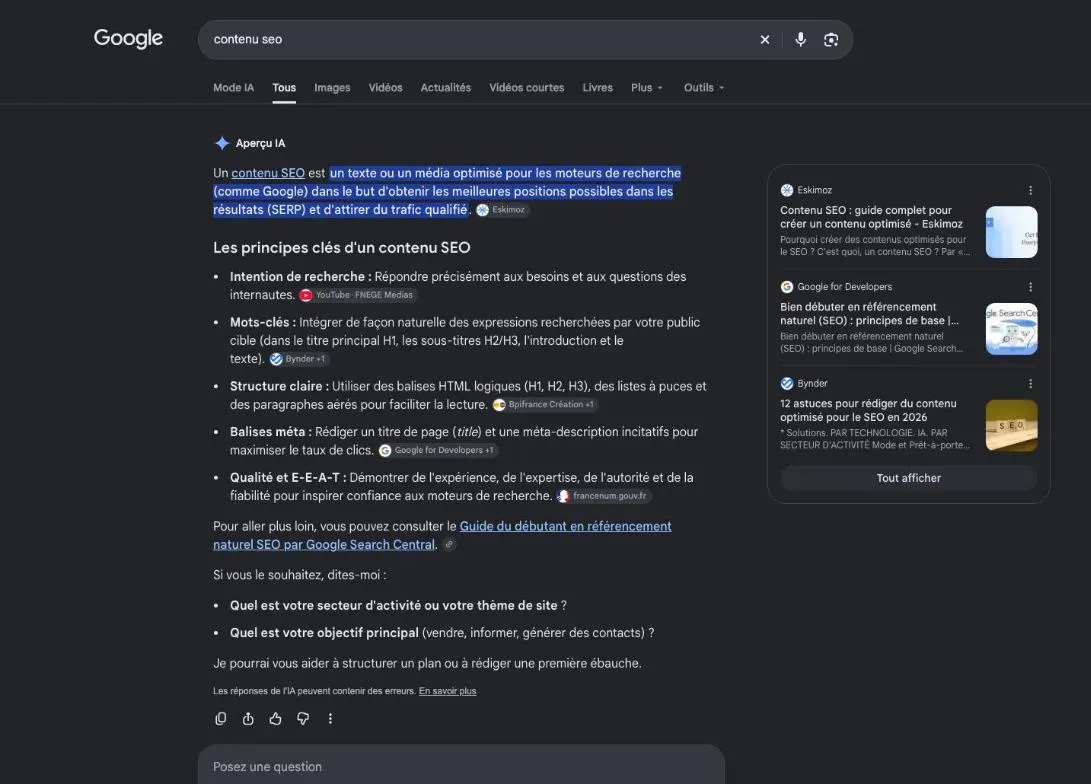Expand the Outils dropdown
This screenshot has width=1091, height=784.
coord(703,88)
